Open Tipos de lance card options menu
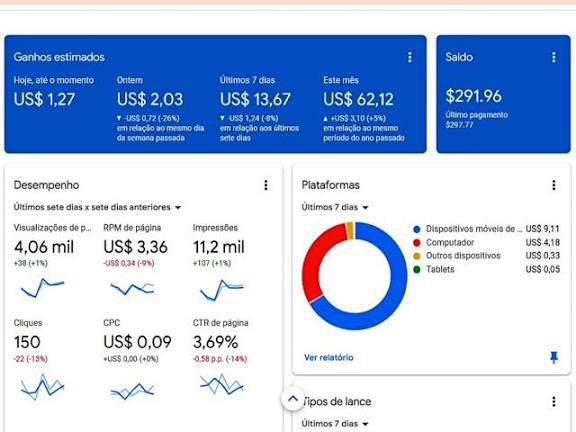Image resolution: width=576 pixels, height=432 pixels. (554, 402)
